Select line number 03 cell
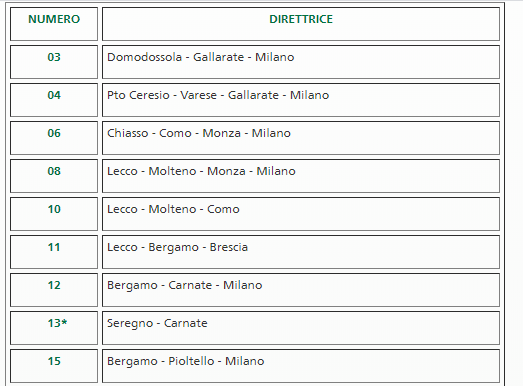 point(54,62)
